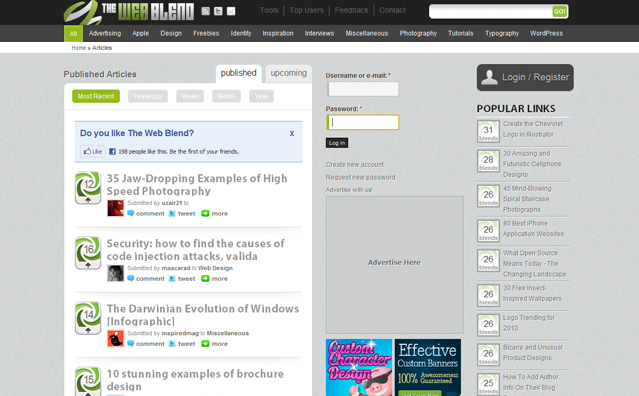The image size is (639, 396).
Task: Show more for the Darwinian Evolution article
Action: [215, 344]
